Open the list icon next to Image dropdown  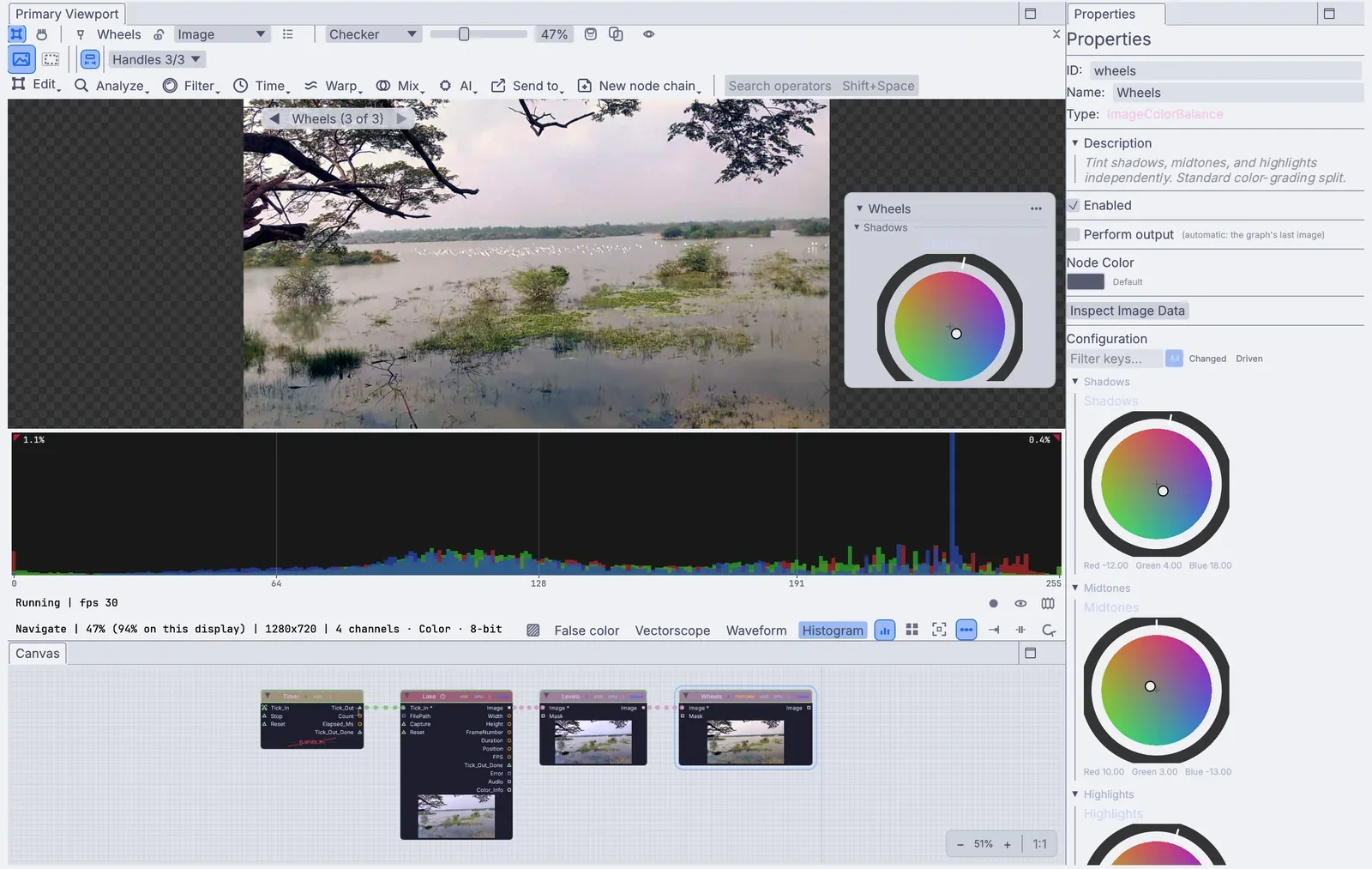(288, 34)
